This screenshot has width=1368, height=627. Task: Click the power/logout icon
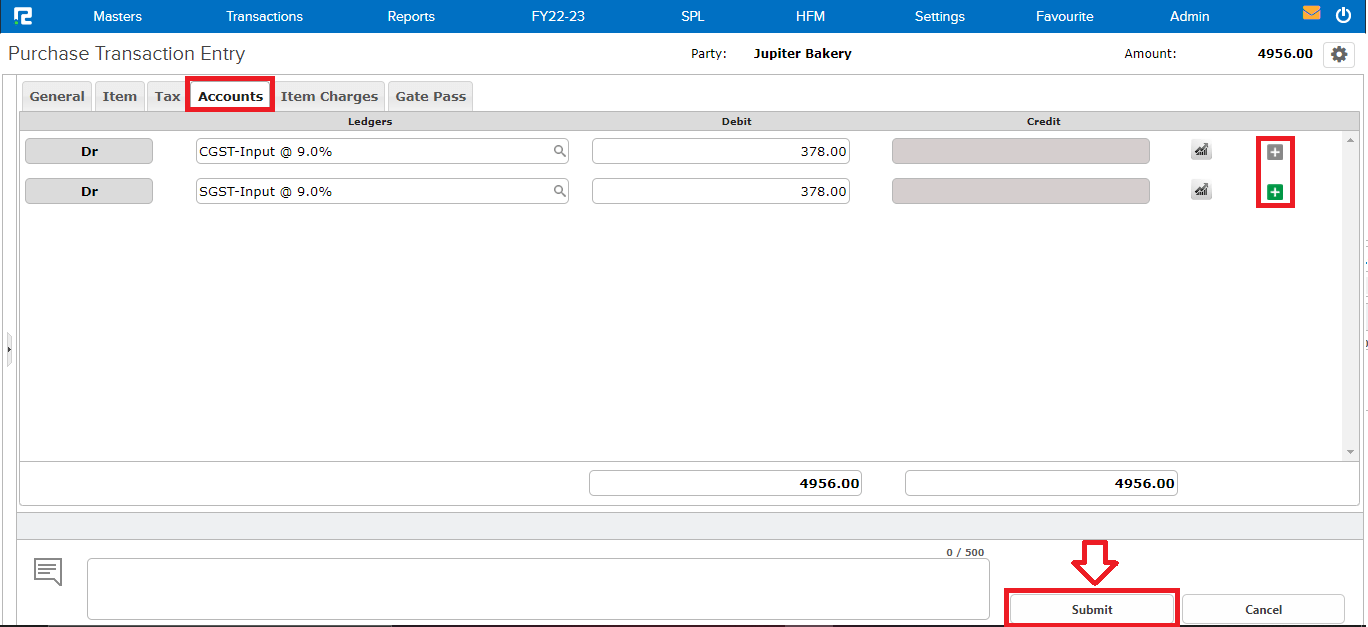[x=1343, y=14]
